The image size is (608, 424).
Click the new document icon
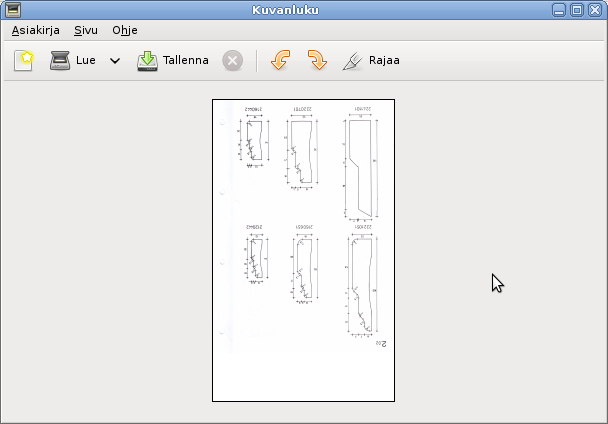click(23, 60)
